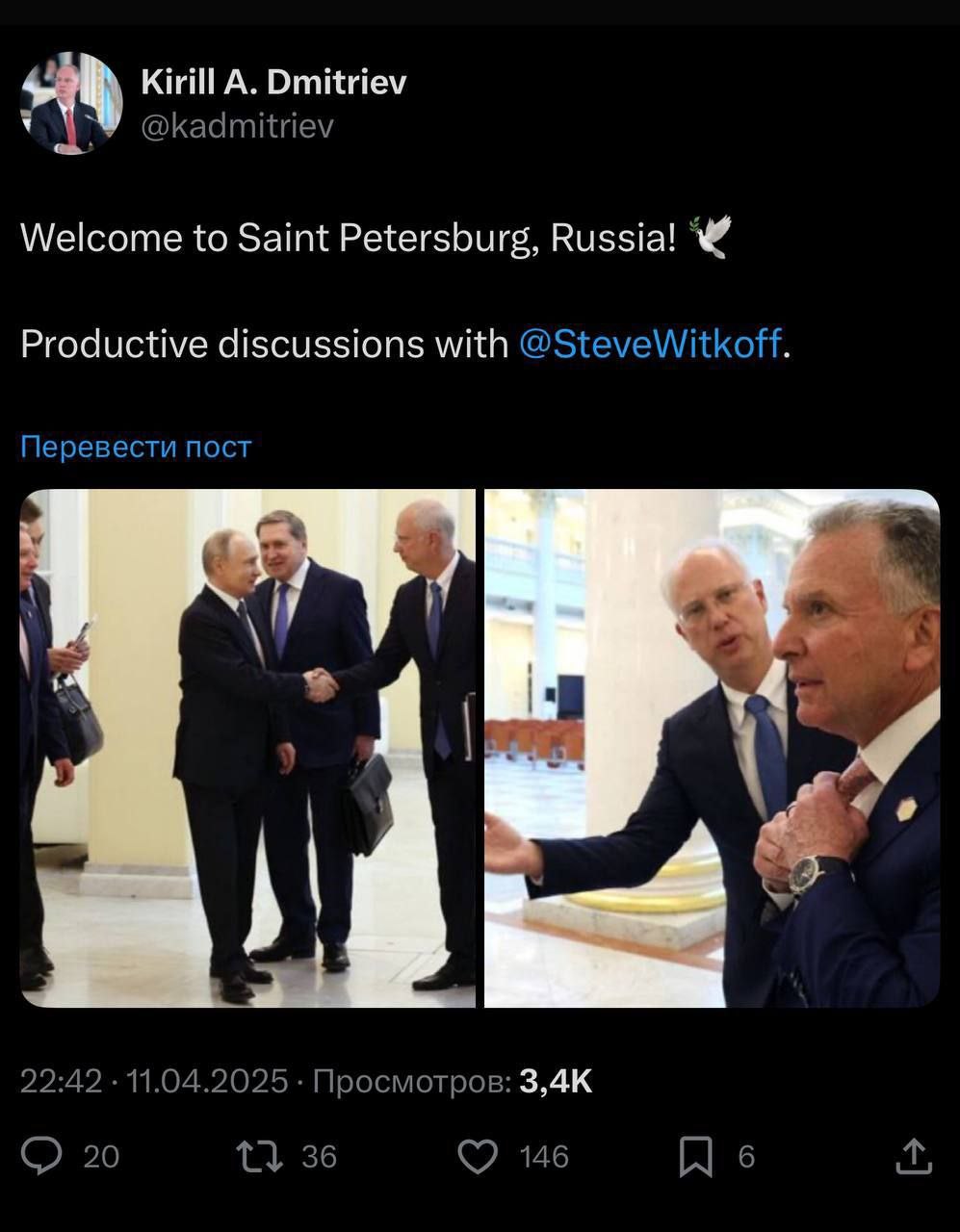Open the profile avatar picture
The image size is (960, 1232).
(x=71, y=103)
